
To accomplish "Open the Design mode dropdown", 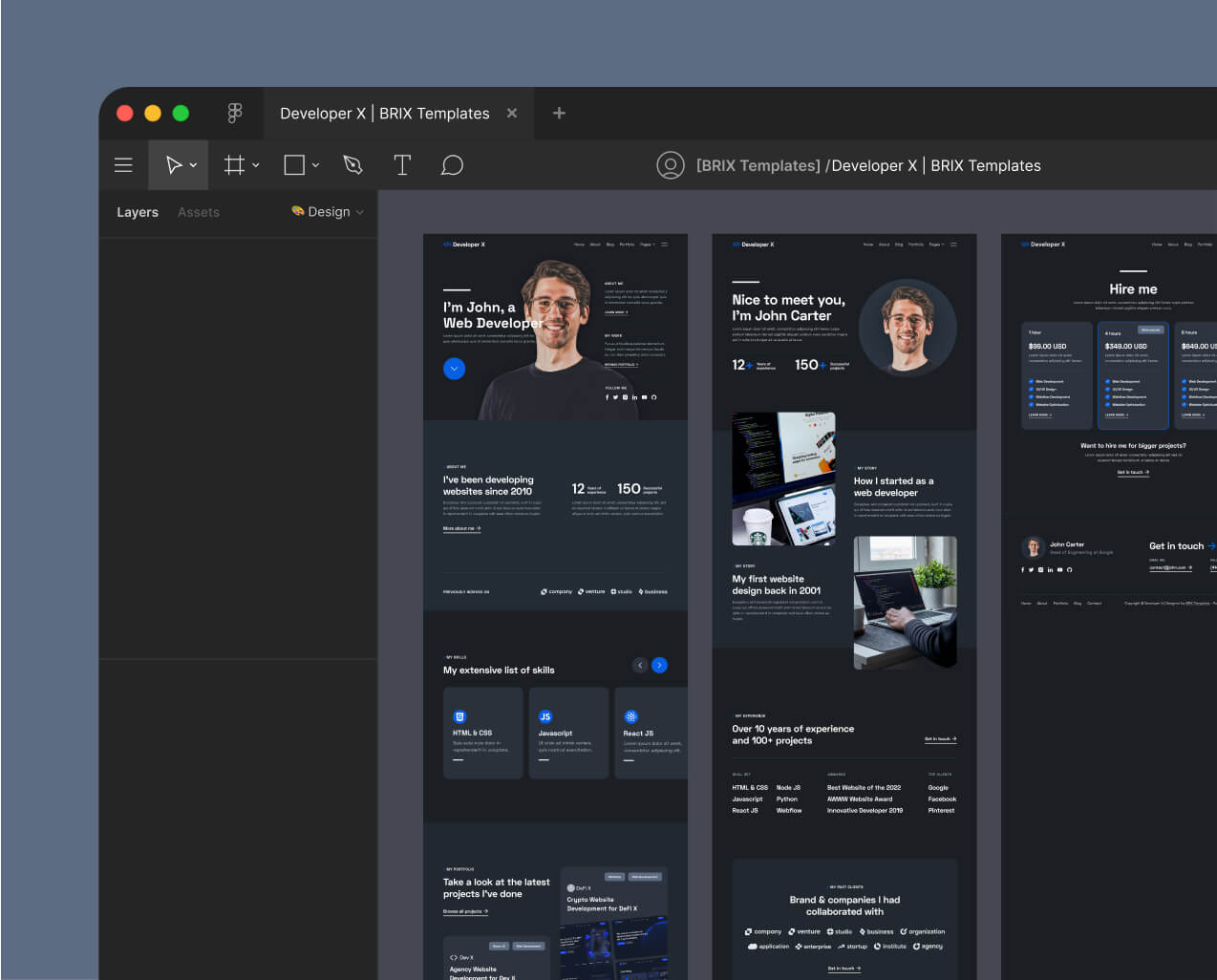I will click(328, 212).
